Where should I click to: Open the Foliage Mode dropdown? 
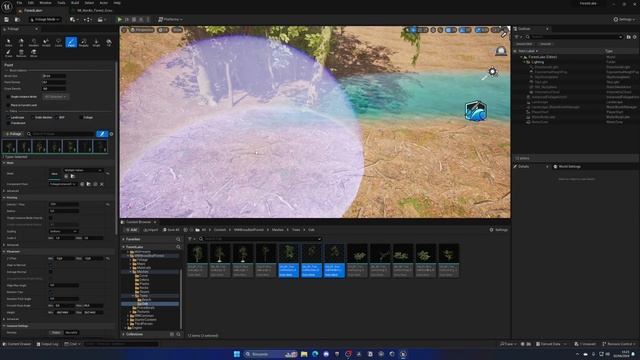click(x=45, y=19)
